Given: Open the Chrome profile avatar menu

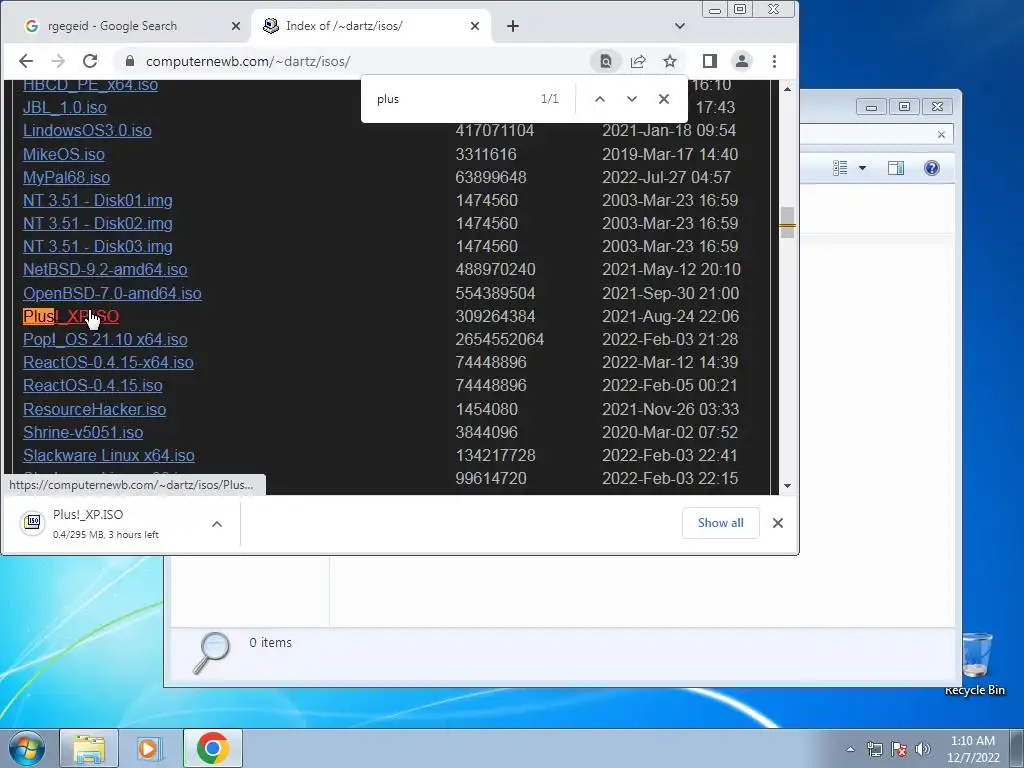Looking at the screenshot, I should click(x=742, y=61).
